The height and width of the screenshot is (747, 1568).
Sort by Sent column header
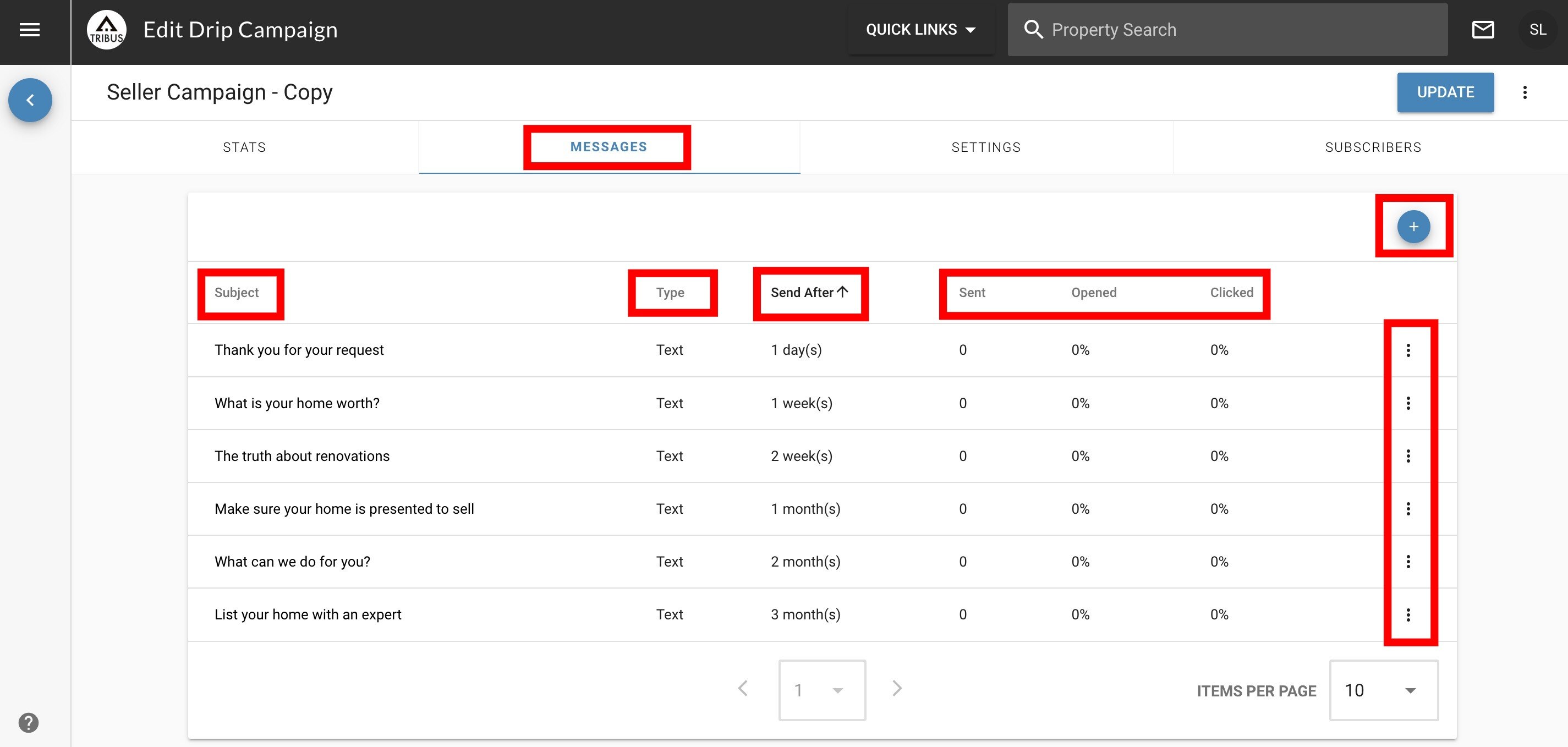pos(972,292)
